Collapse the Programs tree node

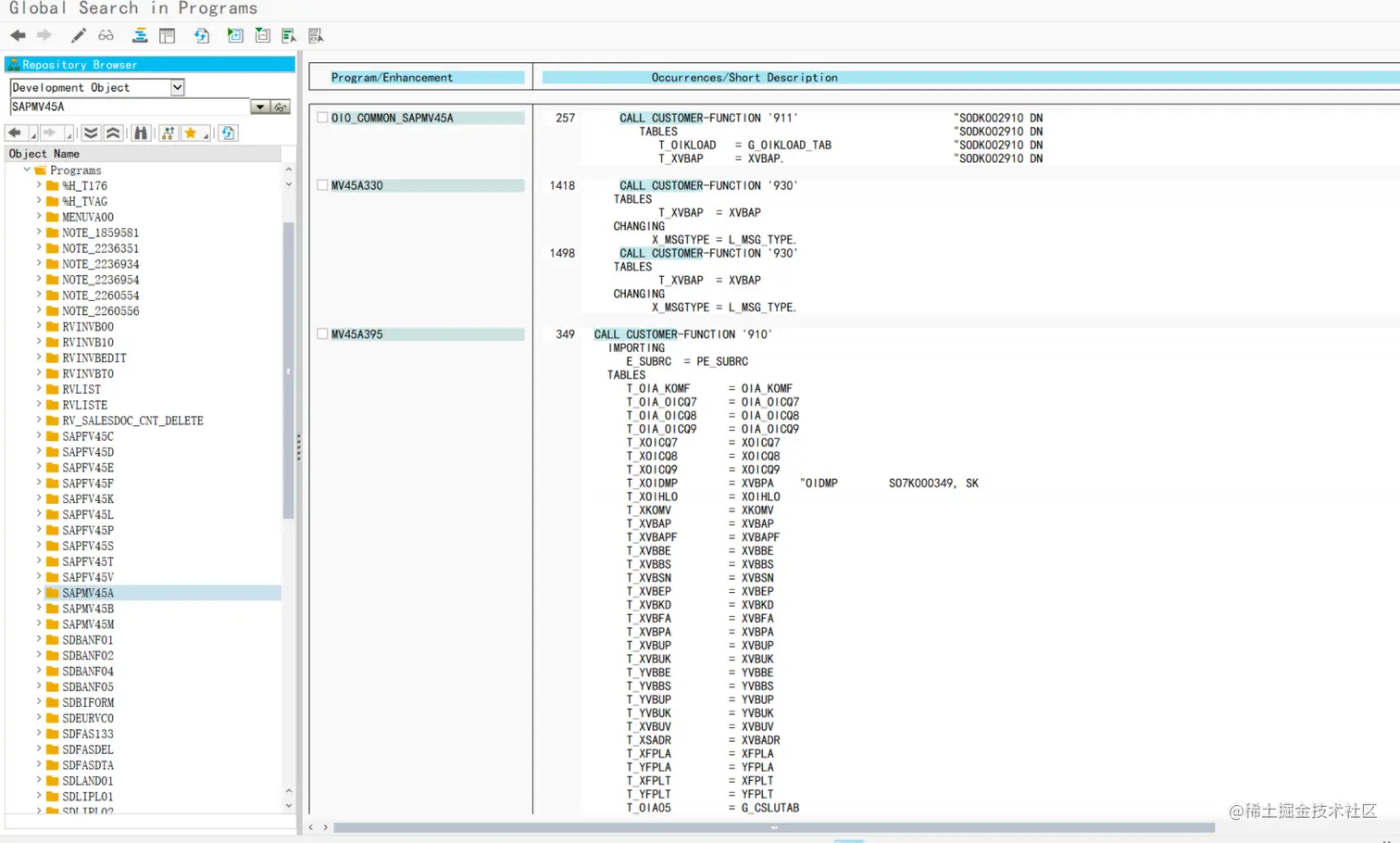[26, 170]
